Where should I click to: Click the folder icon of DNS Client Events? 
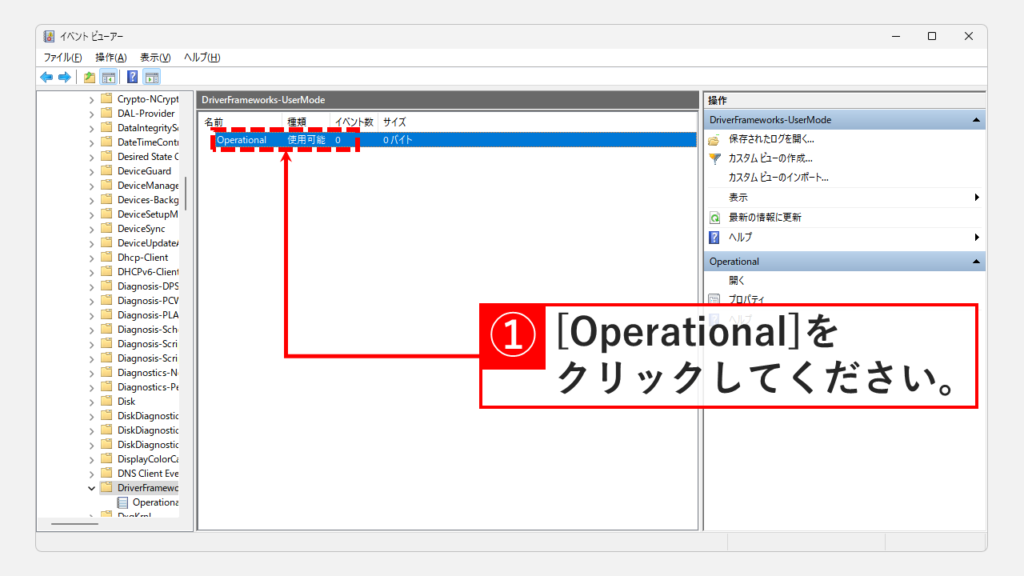pos(106,473)
